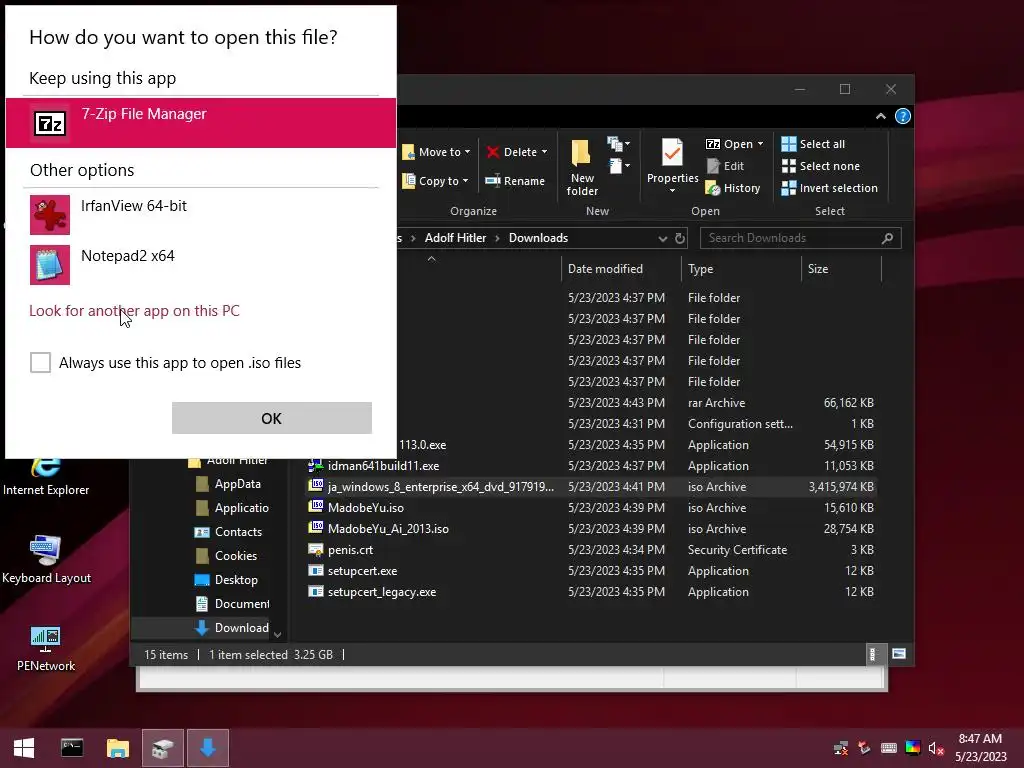Click the network tray icon
The image size is (1024, 768).
coord(841,748)
